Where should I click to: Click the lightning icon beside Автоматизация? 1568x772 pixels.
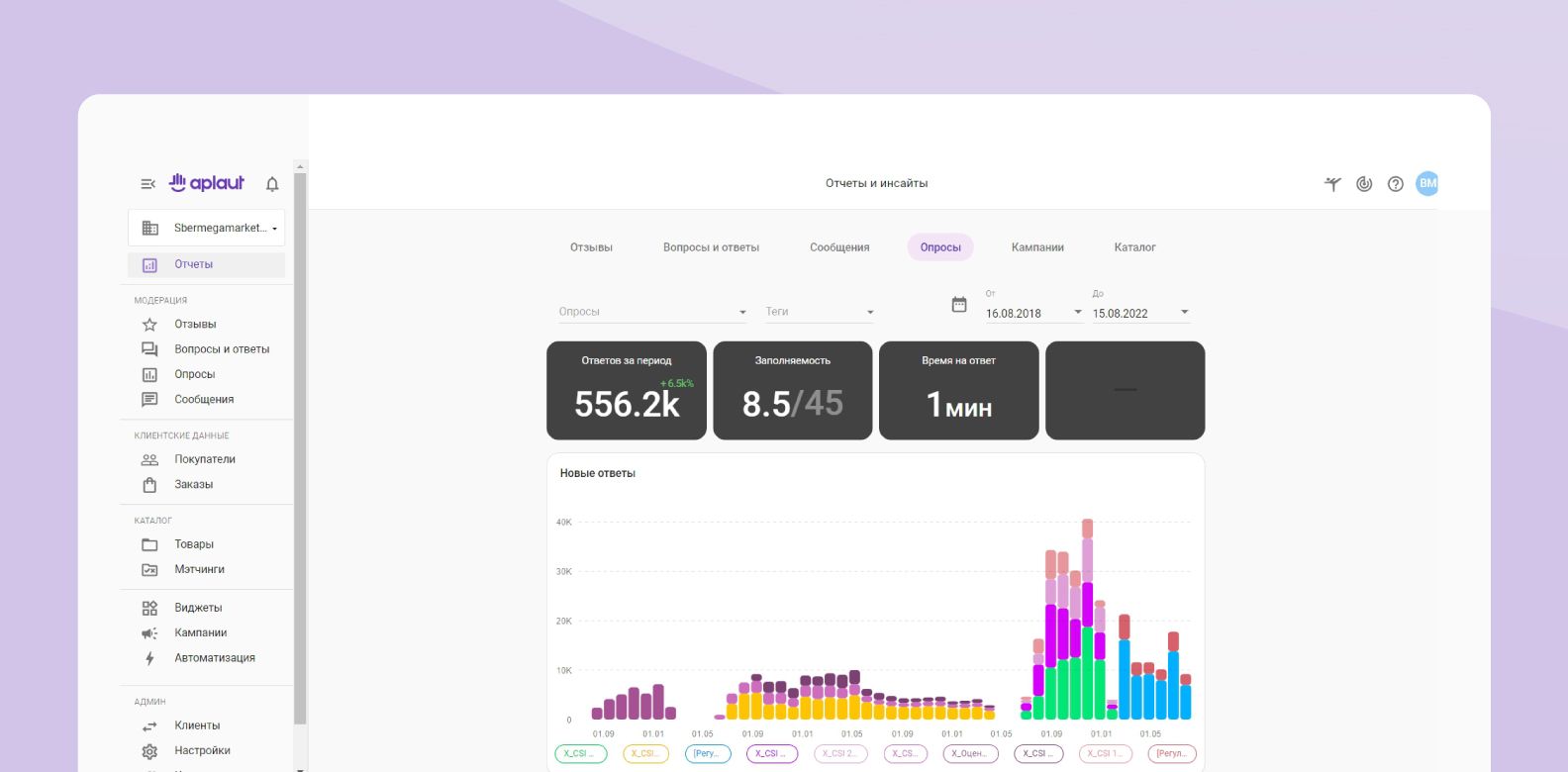pos(149,658)
